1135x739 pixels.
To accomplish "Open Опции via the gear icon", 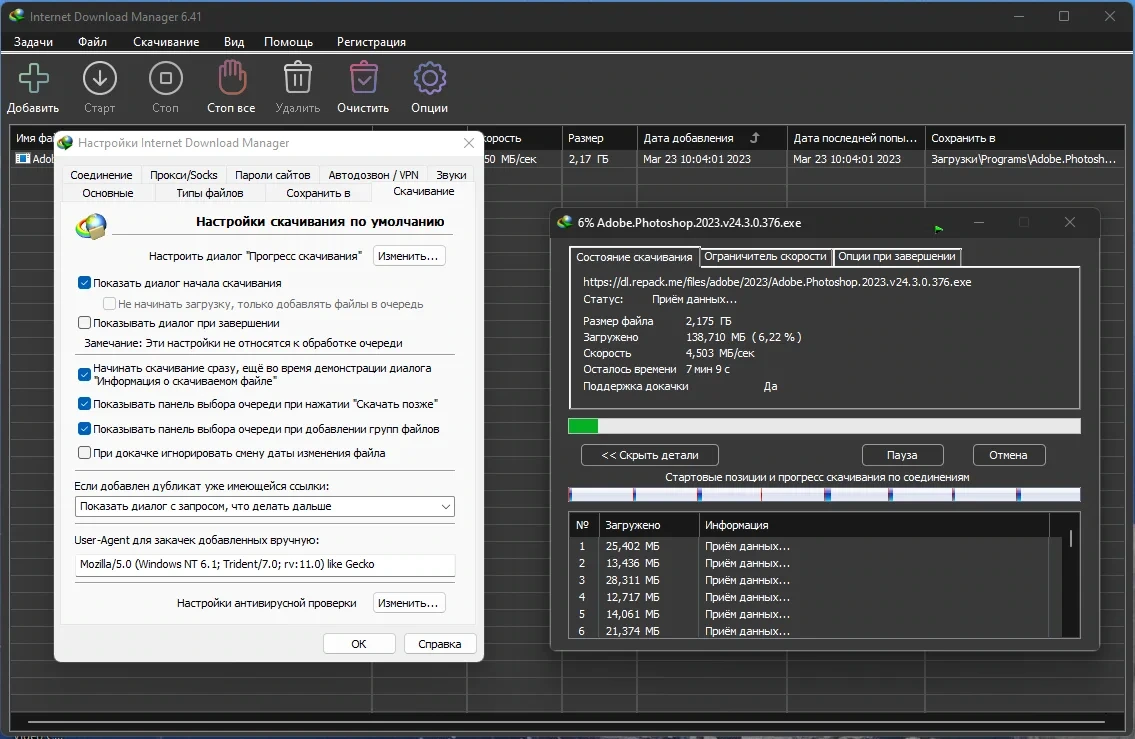I will 429,78.
